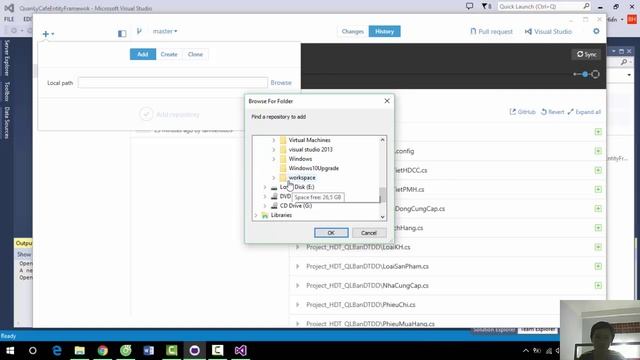This screenshot has height=360, width=640.
Task: Open Word from the taskbar
Action: 149,351
